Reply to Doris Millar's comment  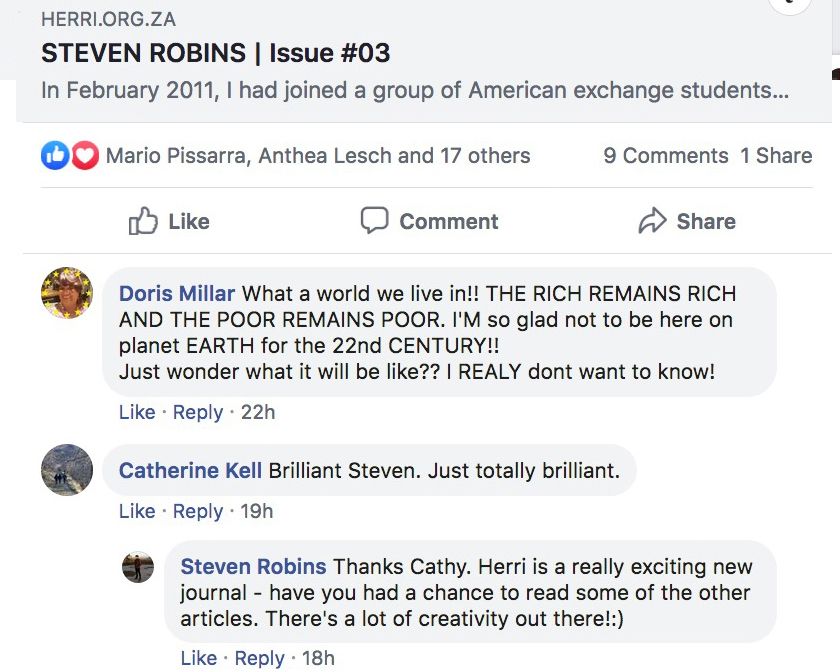click(x=198, y=412)
